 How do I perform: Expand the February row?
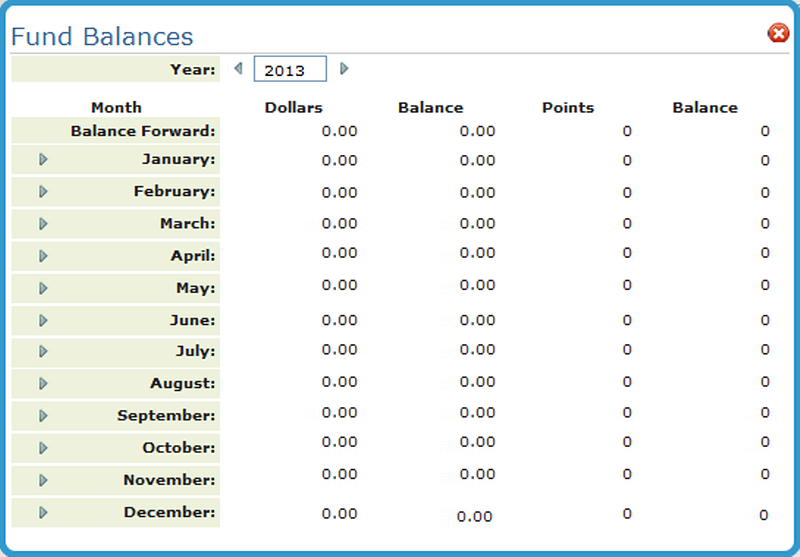(43, 191)
